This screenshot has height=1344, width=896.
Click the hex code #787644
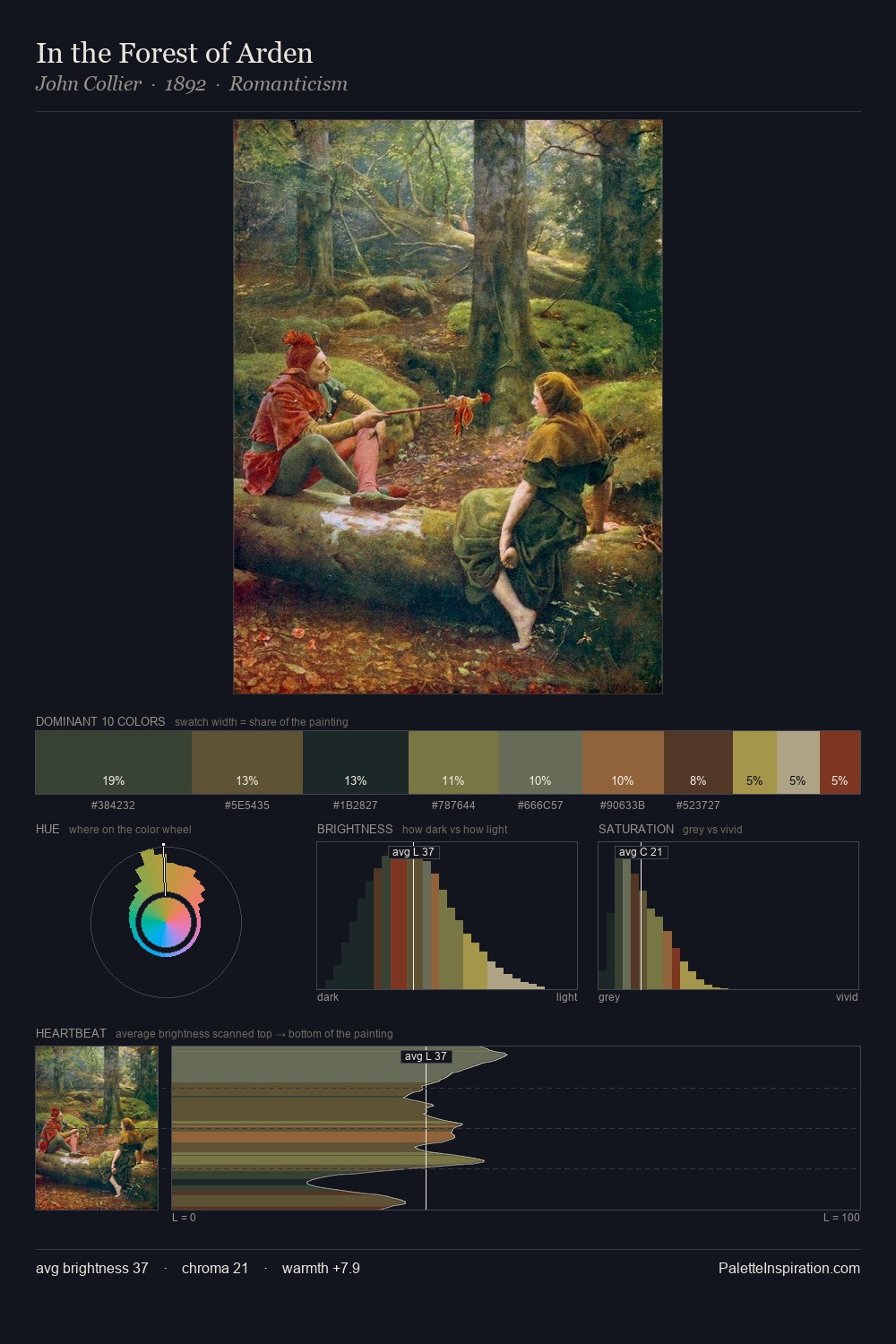(x=453, y=806)
